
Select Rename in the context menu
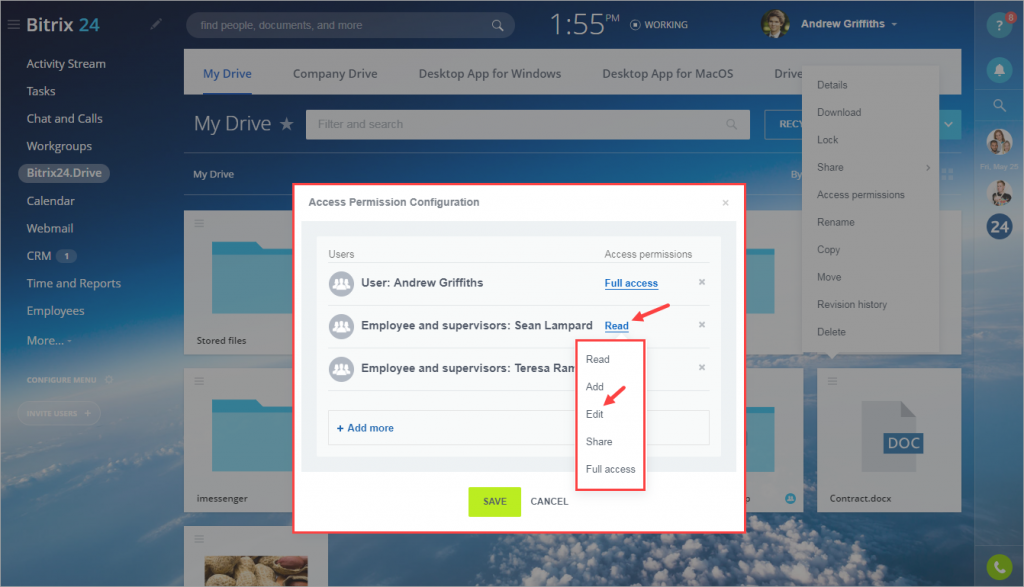[835, 222]
